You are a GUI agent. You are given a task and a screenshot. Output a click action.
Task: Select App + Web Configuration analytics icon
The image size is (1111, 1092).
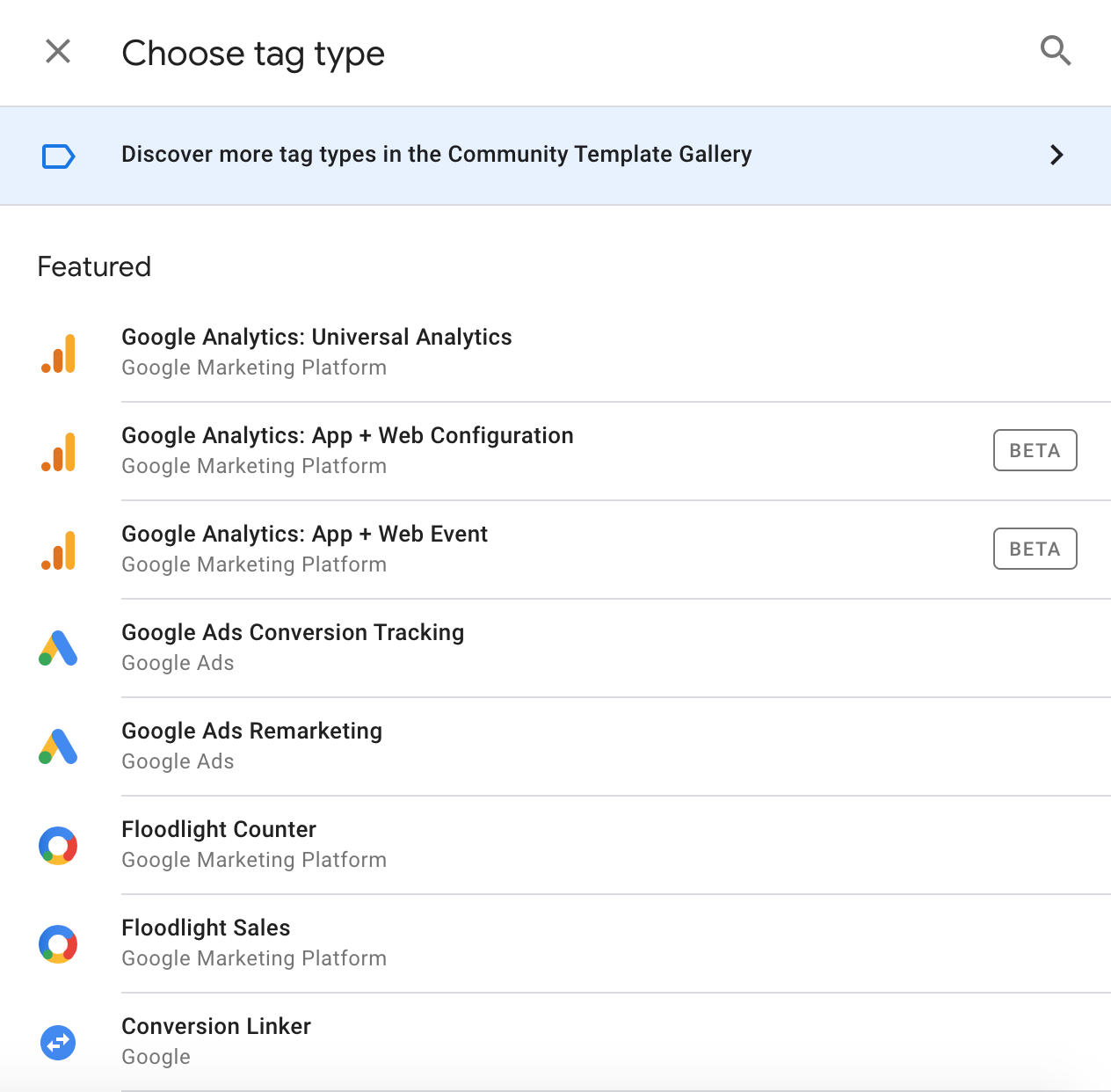(58, 452)
